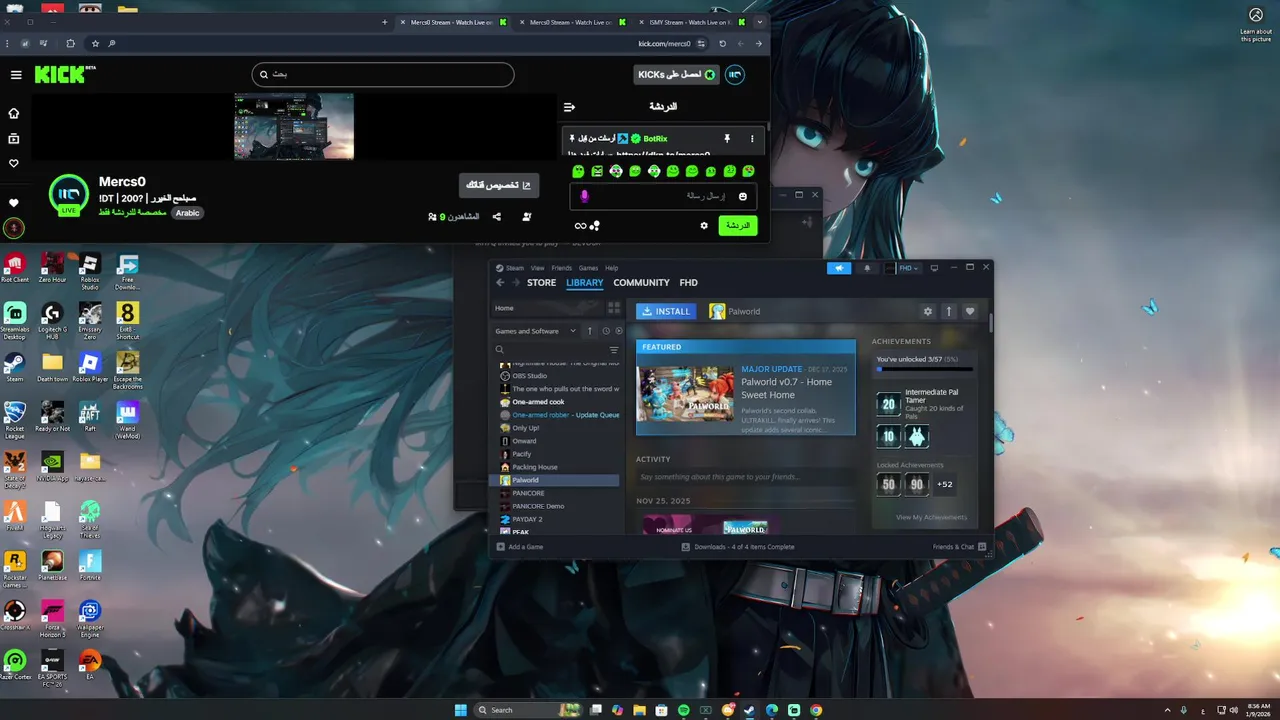Click the Kick stream video preview
Viewport: 1280px width, 720px height.
294,126
